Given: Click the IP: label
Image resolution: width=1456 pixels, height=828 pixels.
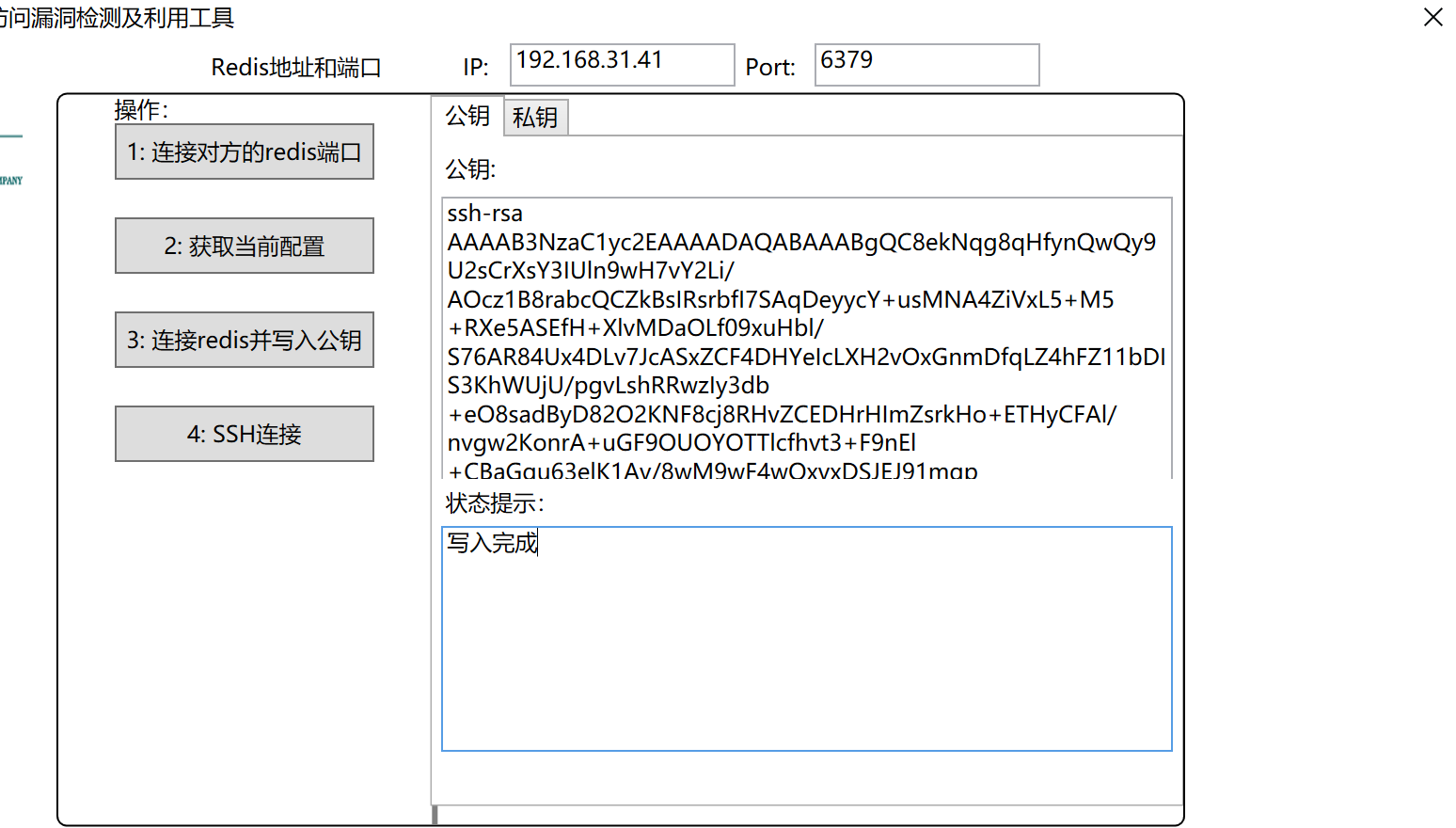Looking at the screenshot, I should click(476, 68).
